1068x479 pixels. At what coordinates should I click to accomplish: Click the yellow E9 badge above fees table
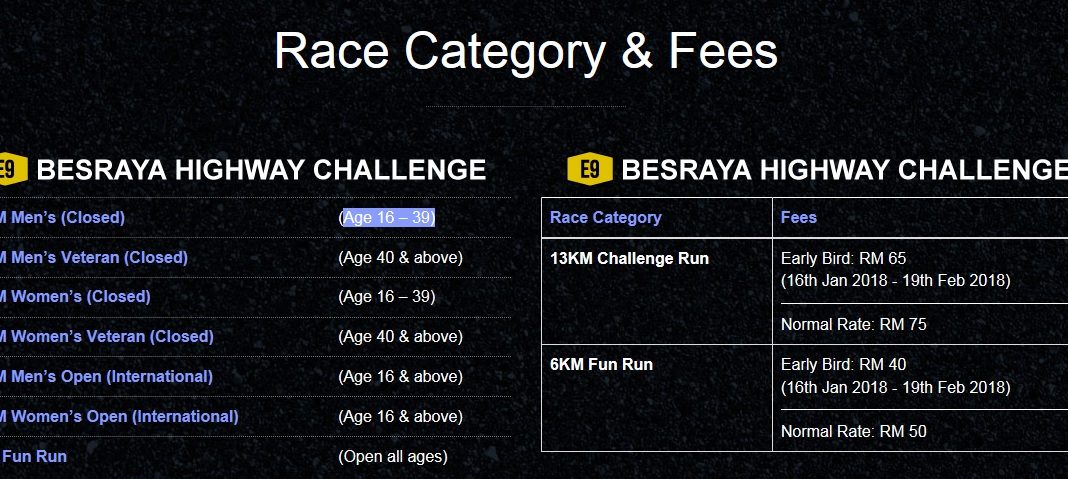tap(590, 169)
